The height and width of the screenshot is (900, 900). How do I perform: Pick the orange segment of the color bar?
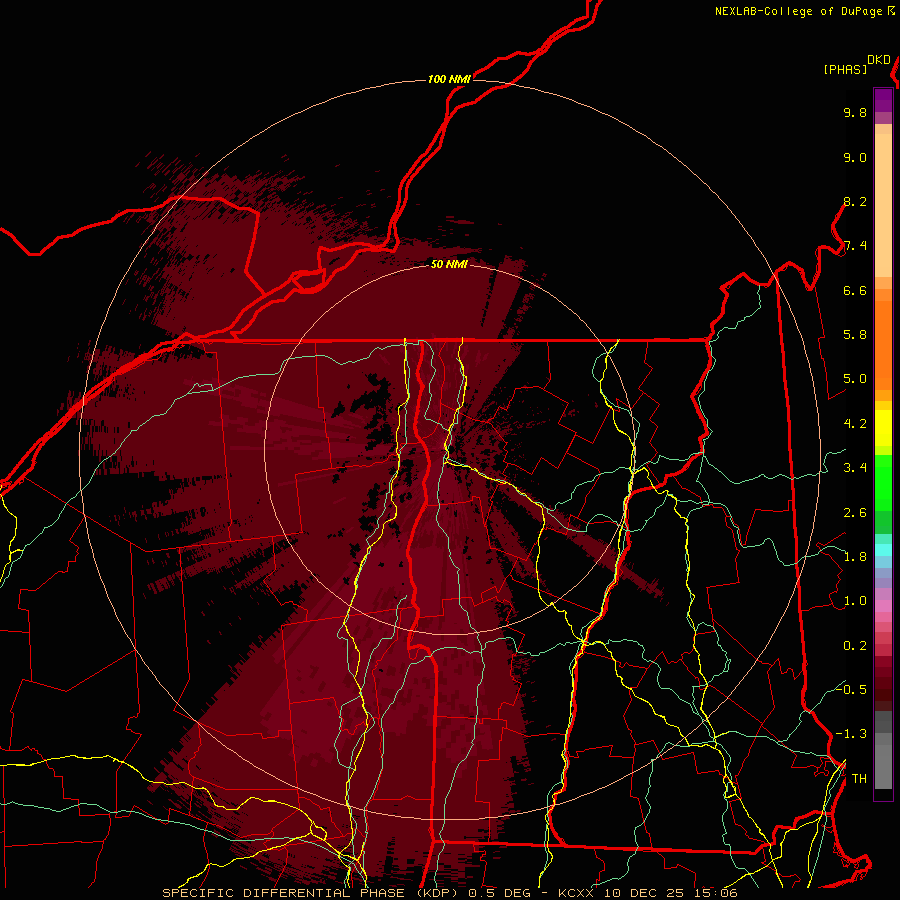883,344
